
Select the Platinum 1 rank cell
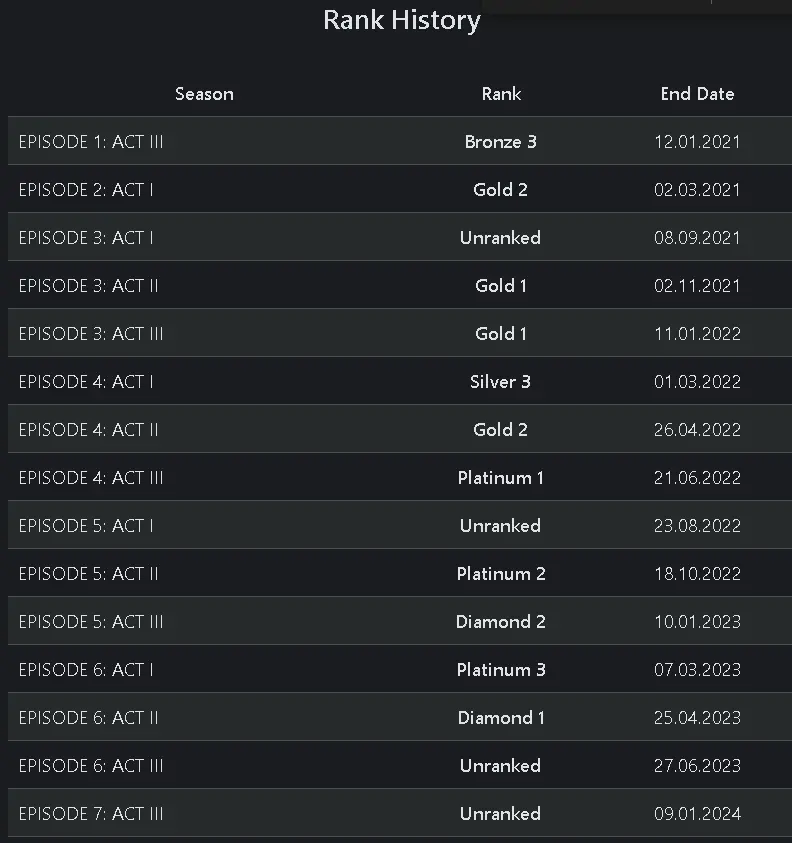click(x=501, y=478)
